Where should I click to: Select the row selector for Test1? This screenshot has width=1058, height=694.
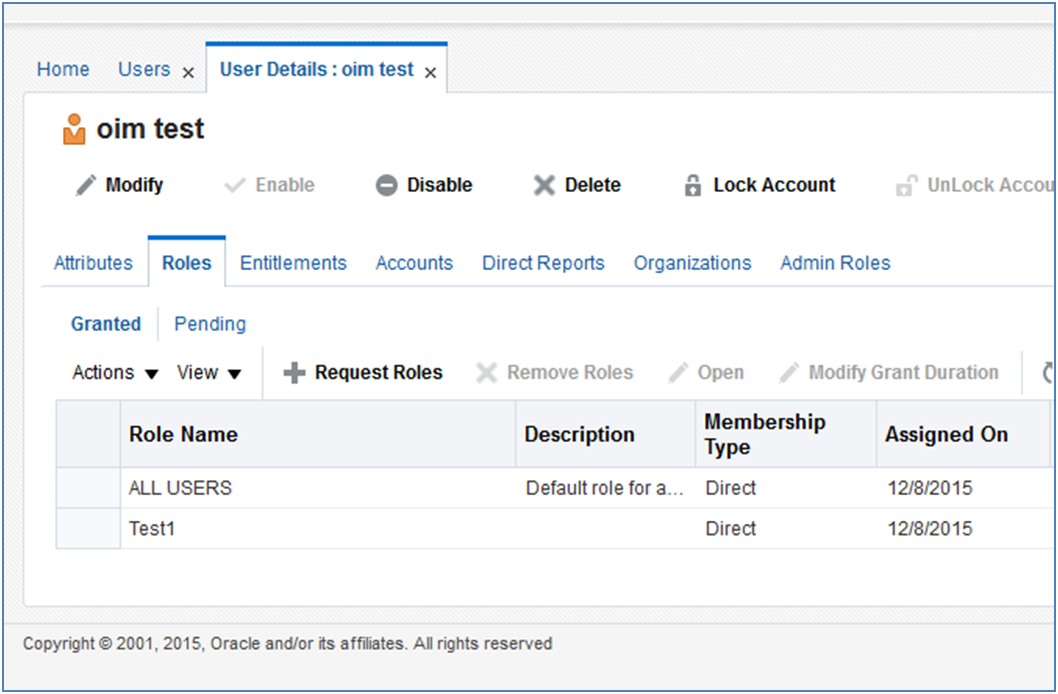pyautogui.click(x=88, y=528)
